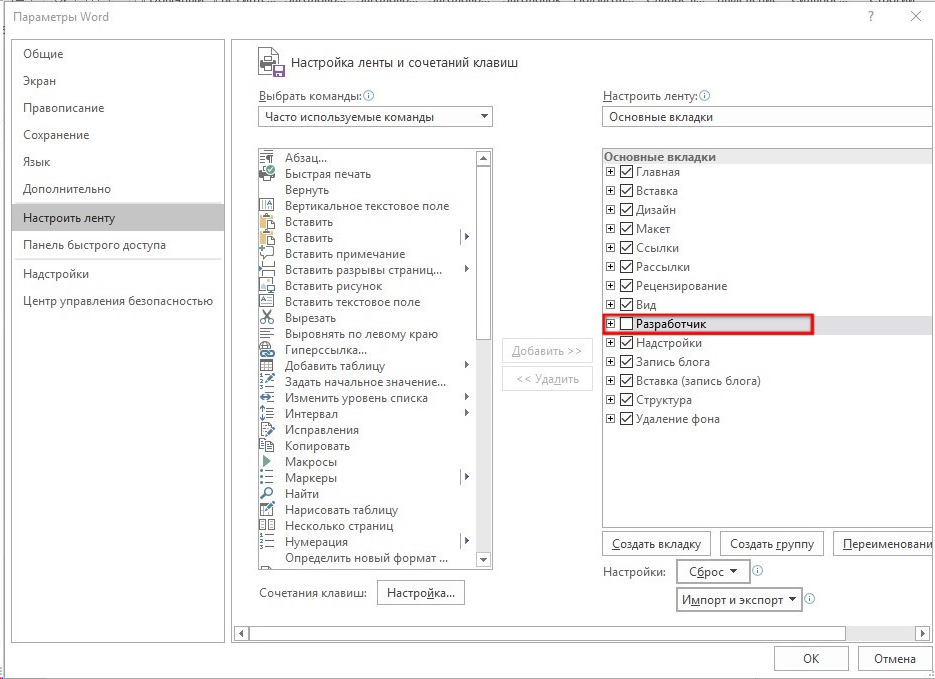Open the Сохранение settings category
The height and width of the screenshot is (679, 935).
(118, 135)
